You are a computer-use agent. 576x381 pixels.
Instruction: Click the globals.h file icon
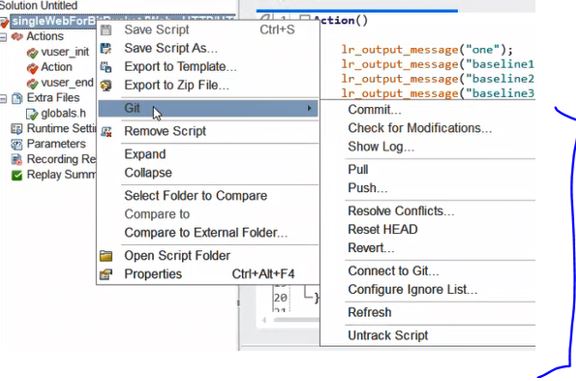coord(32,114)
